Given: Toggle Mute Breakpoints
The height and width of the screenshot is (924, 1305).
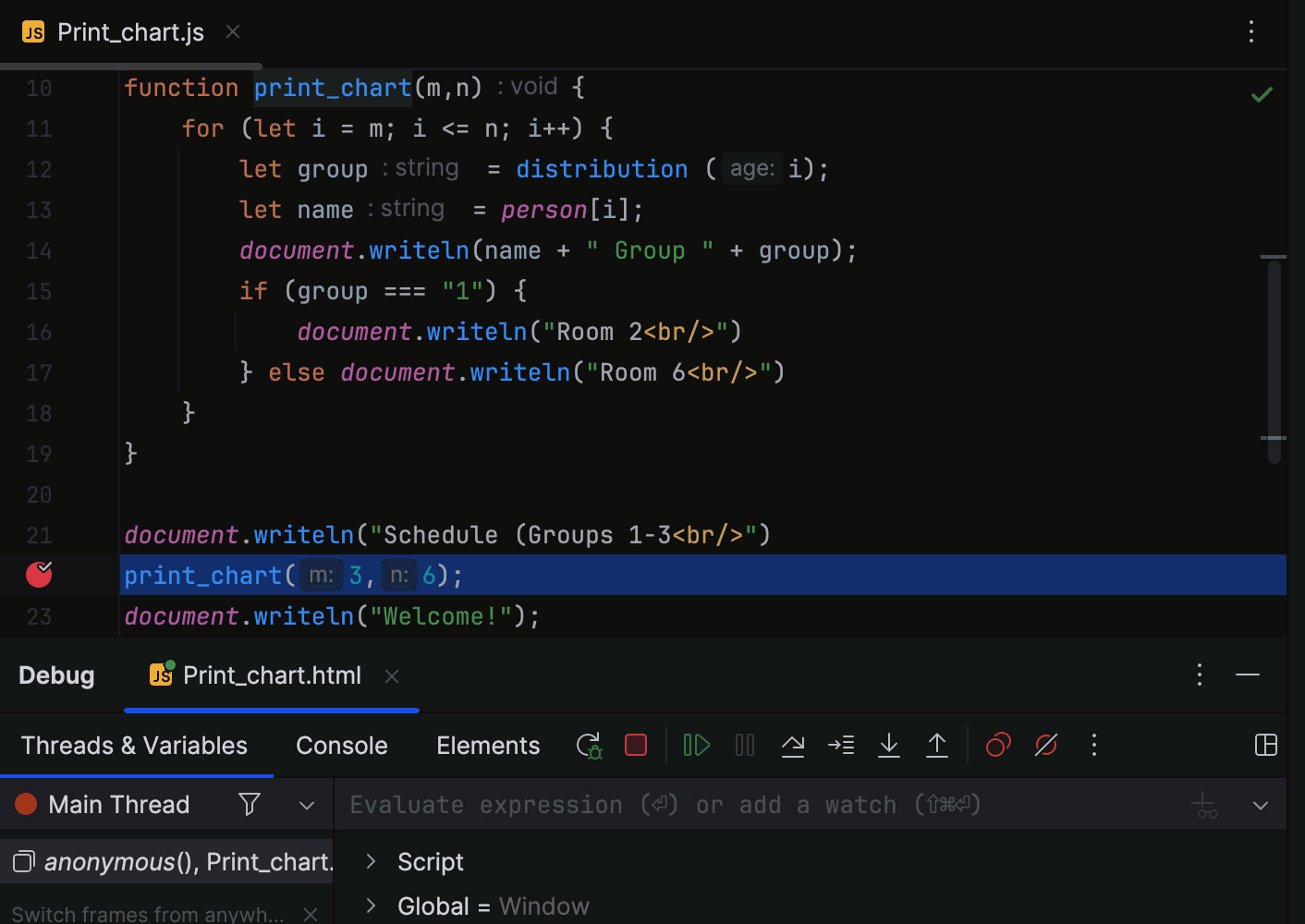Looking at the screenshot, I should point(1045,745).
